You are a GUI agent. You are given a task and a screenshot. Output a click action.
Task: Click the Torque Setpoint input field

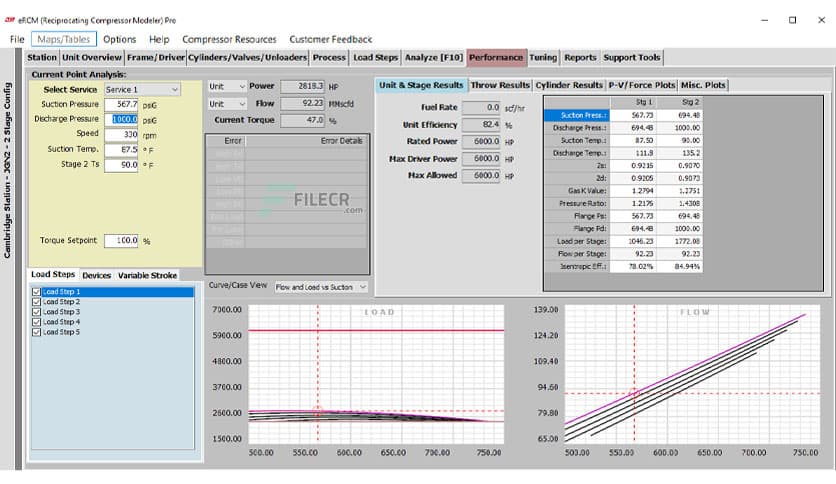point(121,241)
